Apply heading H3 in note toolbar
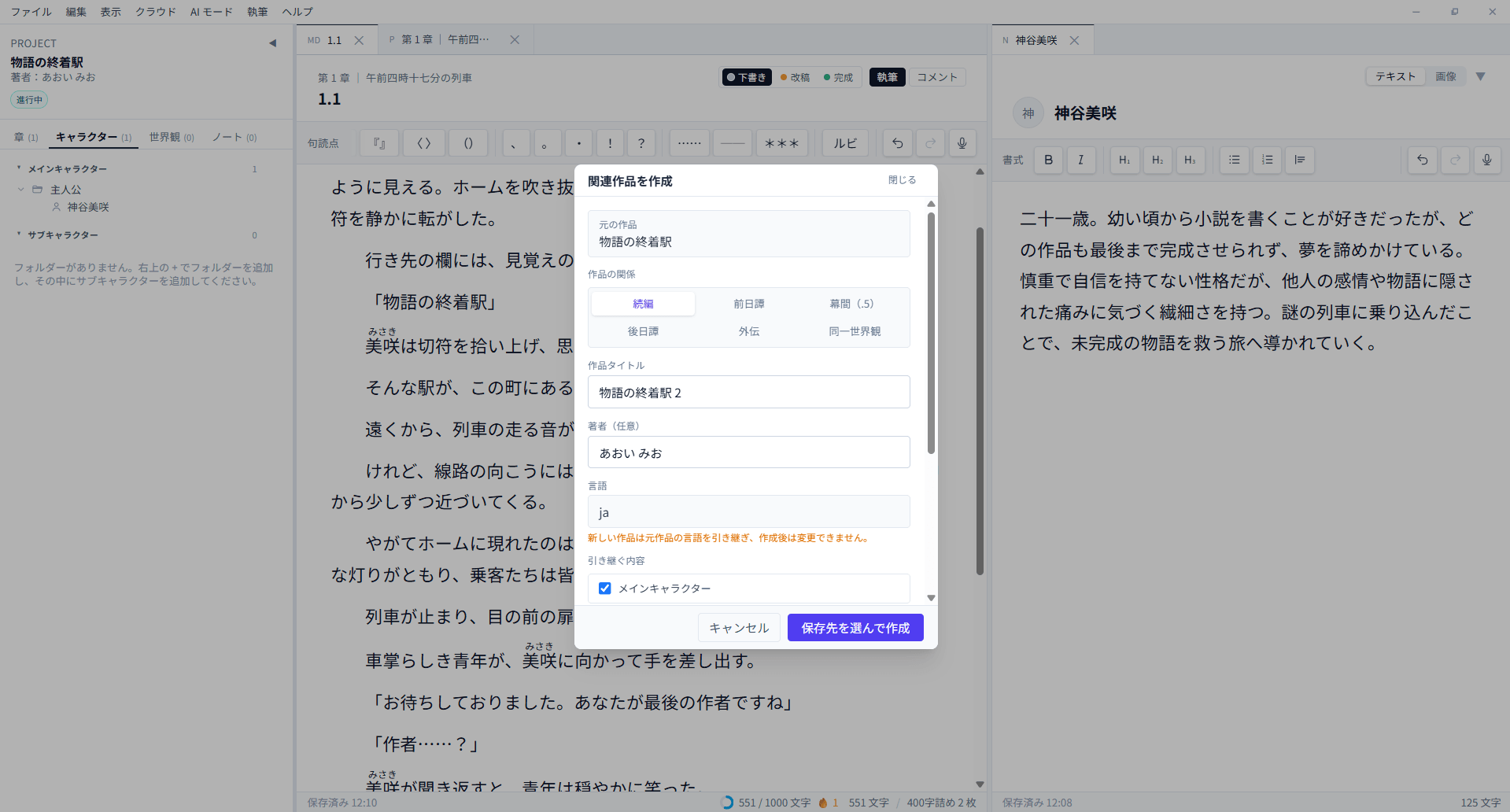Screen dimensions: 1510x812 (x=1190, y=160)
